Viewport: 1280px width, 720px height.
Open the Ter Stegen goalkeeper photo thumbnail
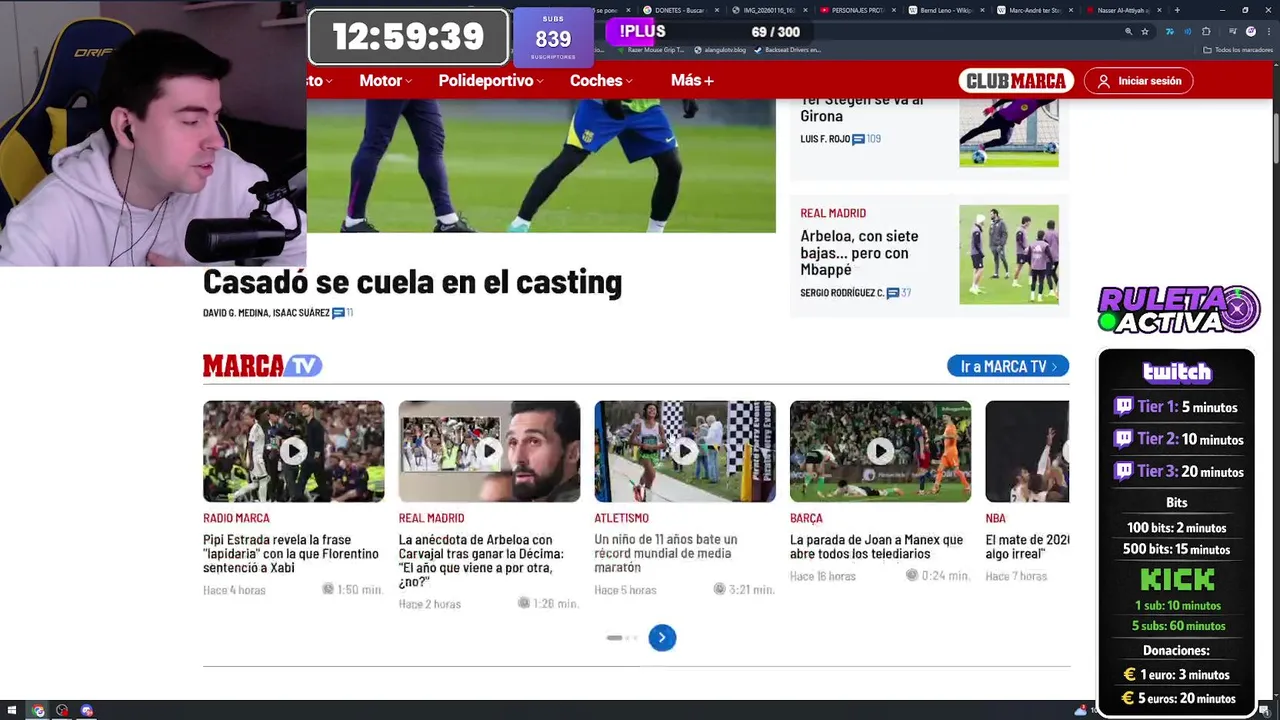(x=1009, y=132)
